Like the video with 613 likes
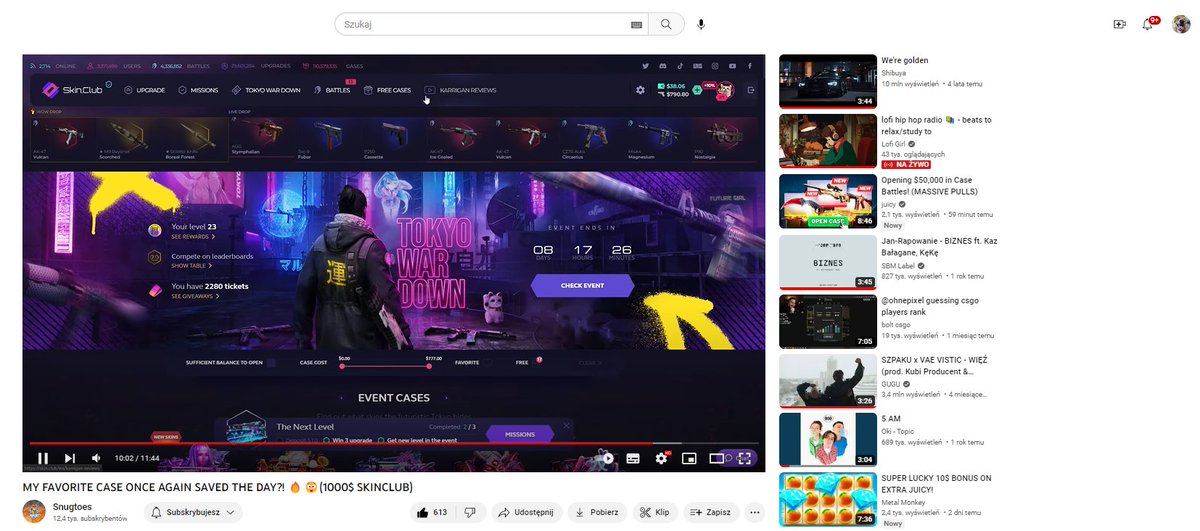This screenshot has width=1200, height=531. (432, 512)
